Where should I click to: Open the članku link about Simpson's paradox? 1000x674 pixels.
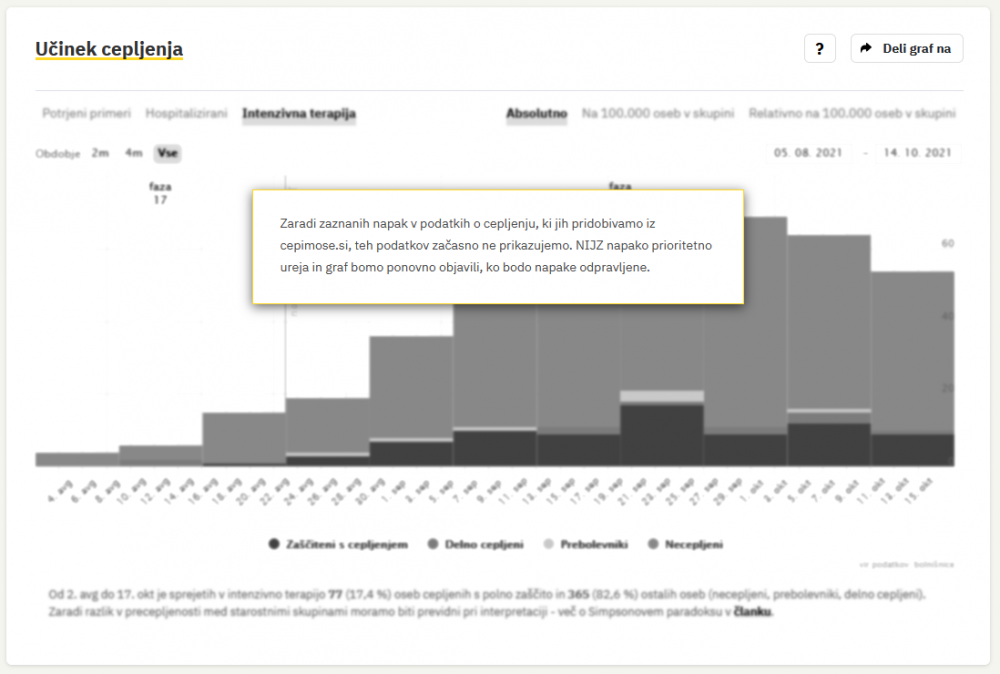coord(753,612)
